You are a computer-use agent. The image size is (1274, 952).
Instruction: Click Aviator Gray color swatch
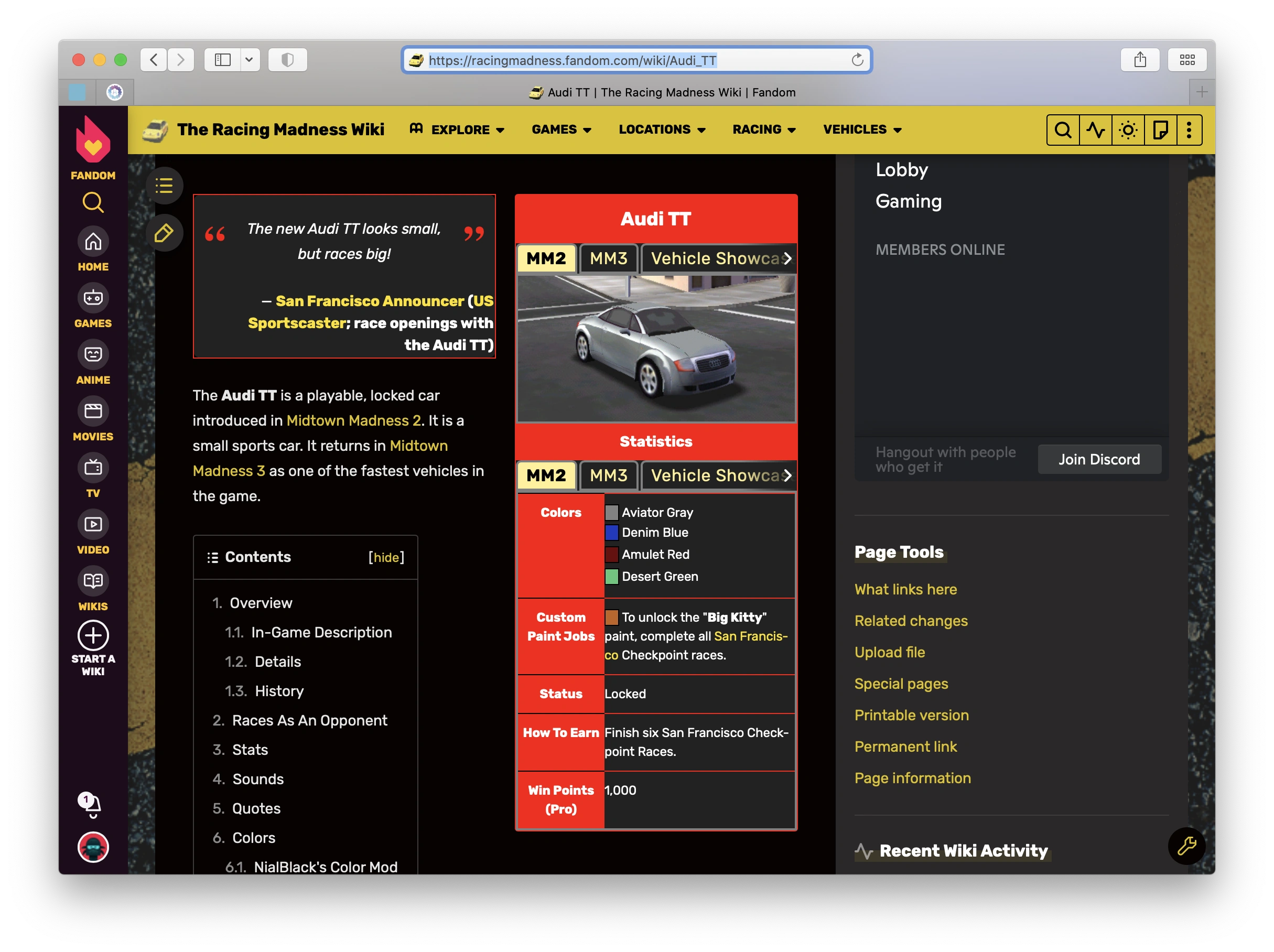[612, 512]
